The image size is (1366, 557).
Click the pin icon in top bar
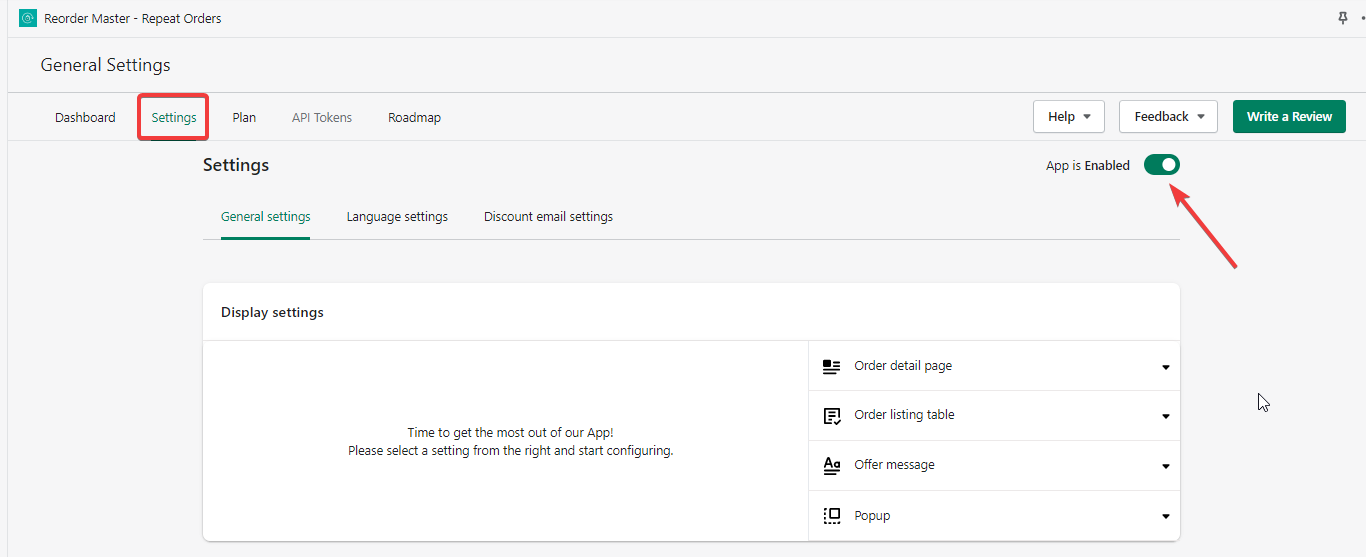click(x=1343, y=18)
